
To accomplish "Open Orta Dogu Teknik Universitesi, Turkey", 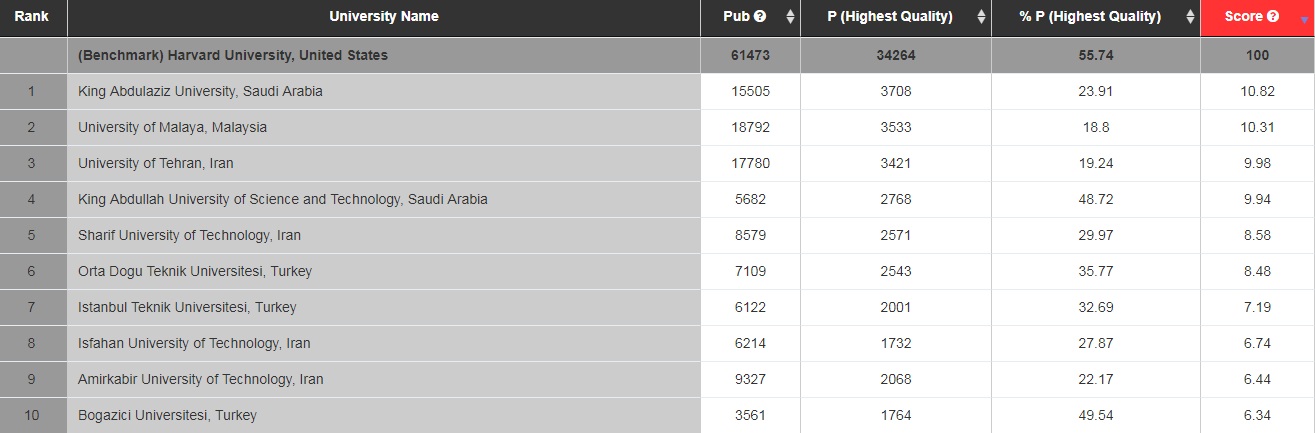I will pyautogui.click(x=195, y=271).
